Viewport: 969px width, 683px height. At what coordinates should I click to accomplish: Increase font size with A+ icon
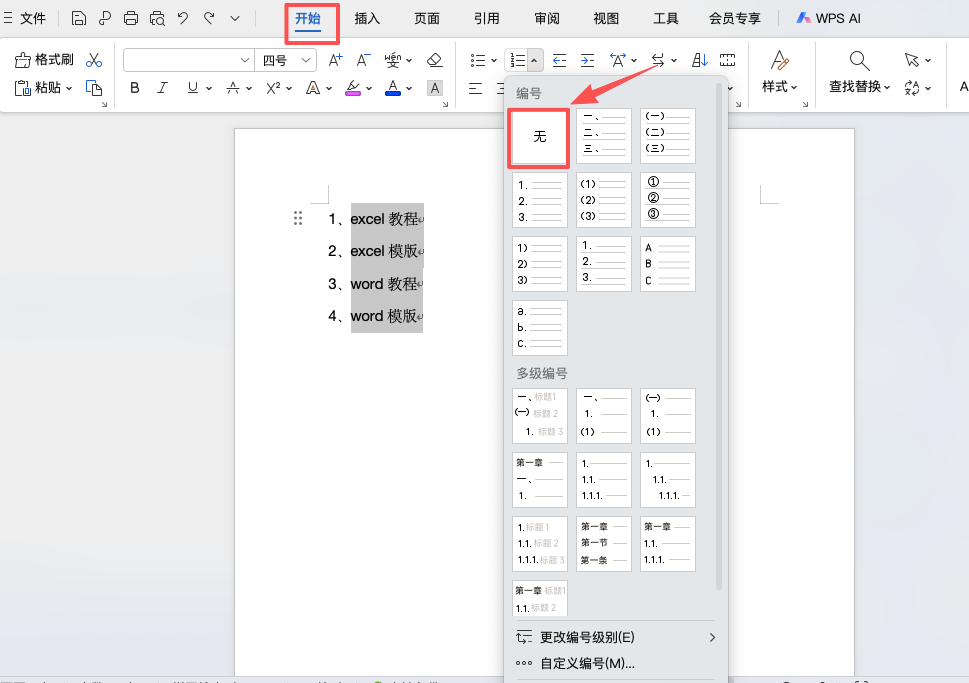(x=336, y=60)
